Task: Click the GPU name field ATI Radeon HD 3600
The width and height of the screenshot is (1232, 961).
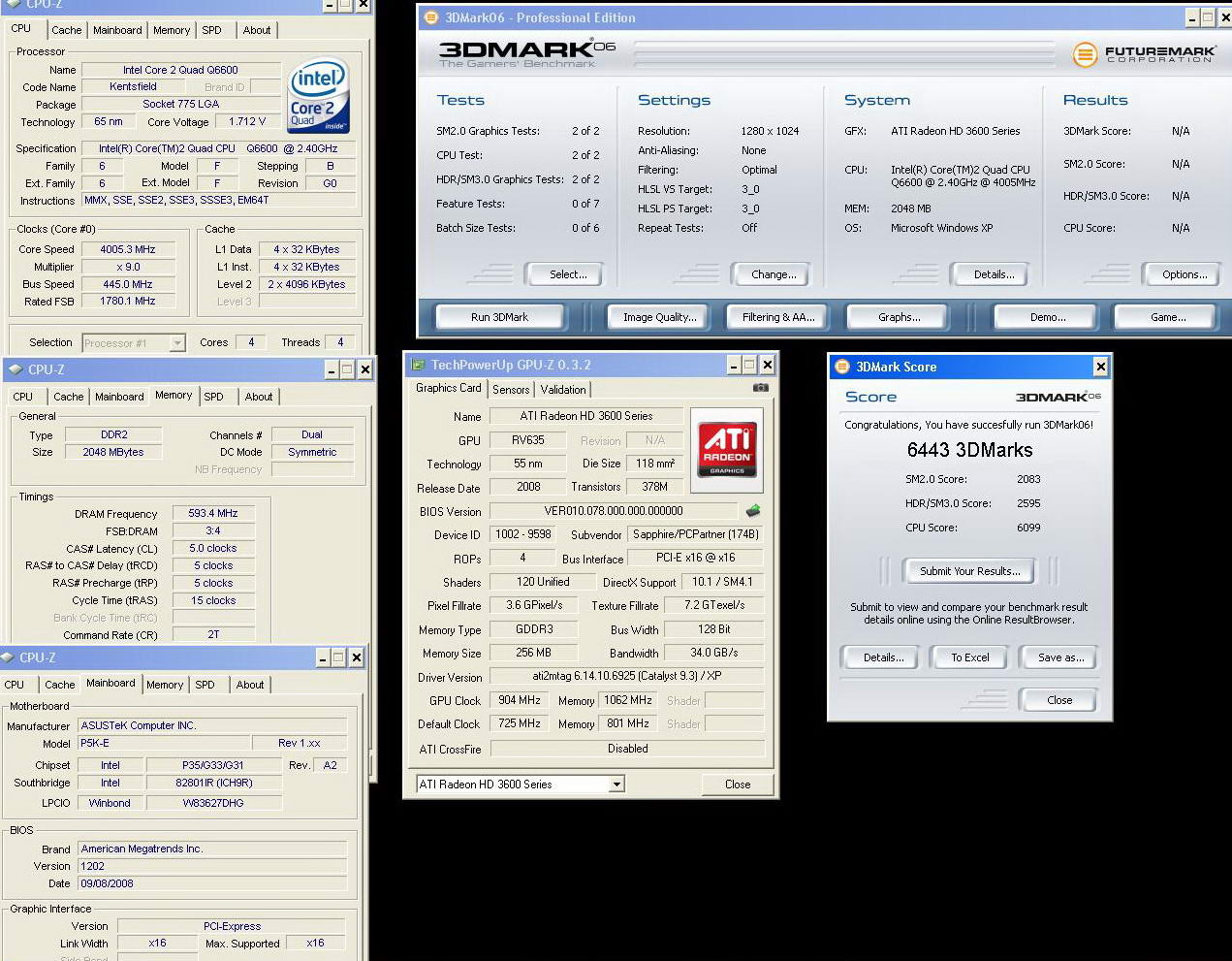Action: tap(586, 416)
